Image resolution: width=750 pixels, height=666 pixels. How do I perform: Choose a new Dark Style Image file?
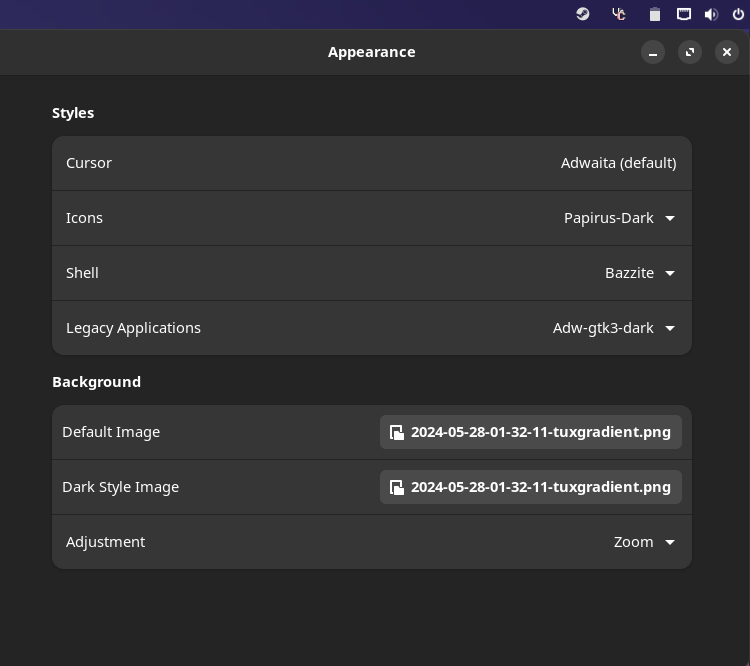coord(531,487)
